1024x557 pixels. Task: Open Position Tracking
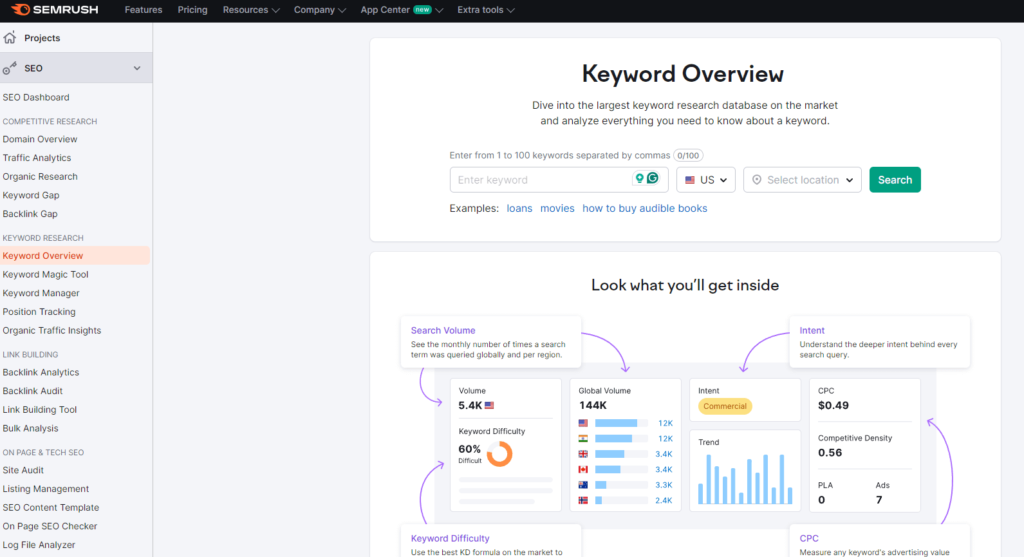[x=39, y=311]
